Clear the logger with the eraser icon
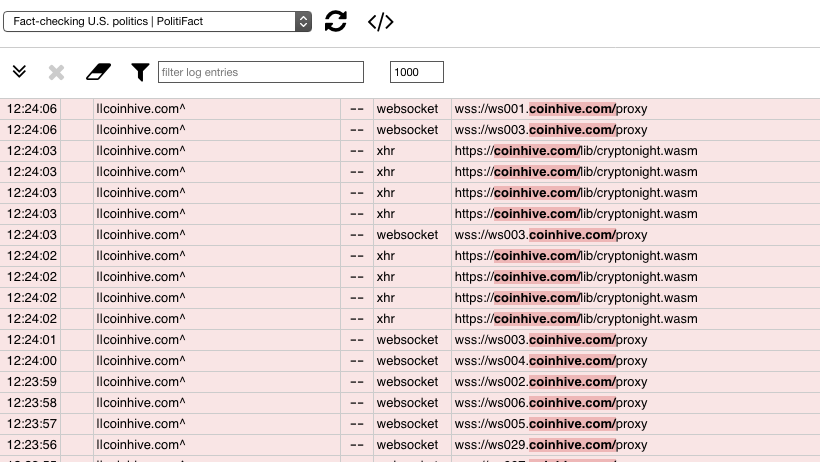Screen dimensions: 820x462 [x=99, y=72]
